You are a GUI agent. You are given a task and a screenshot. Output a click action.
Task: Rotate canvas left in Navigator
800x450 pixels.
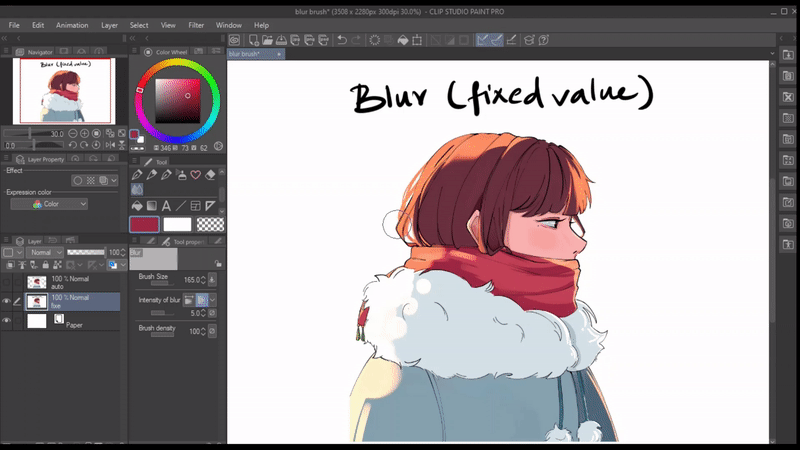pos(73,145)
